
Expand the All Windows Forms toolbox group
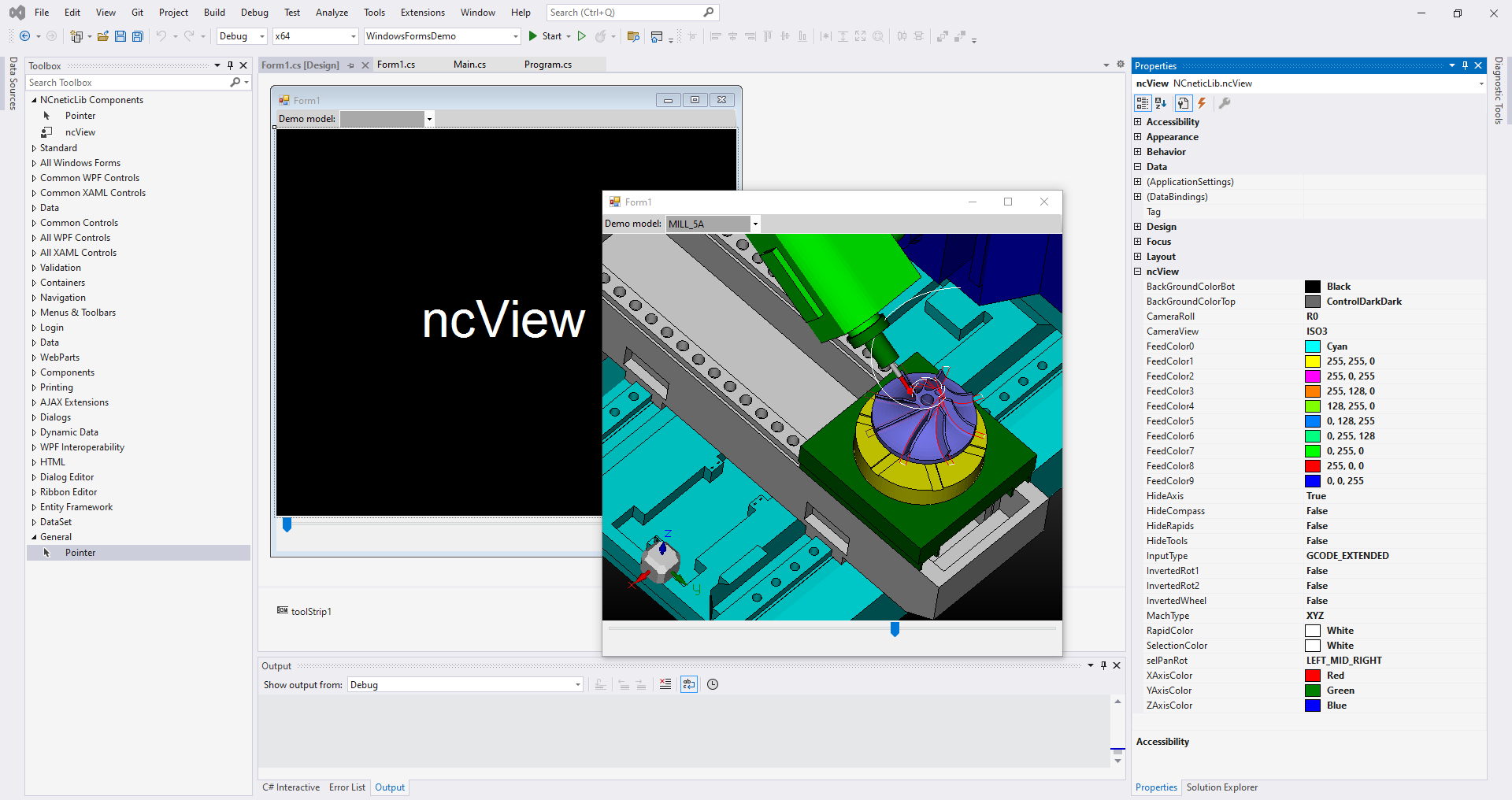[34, 163]
